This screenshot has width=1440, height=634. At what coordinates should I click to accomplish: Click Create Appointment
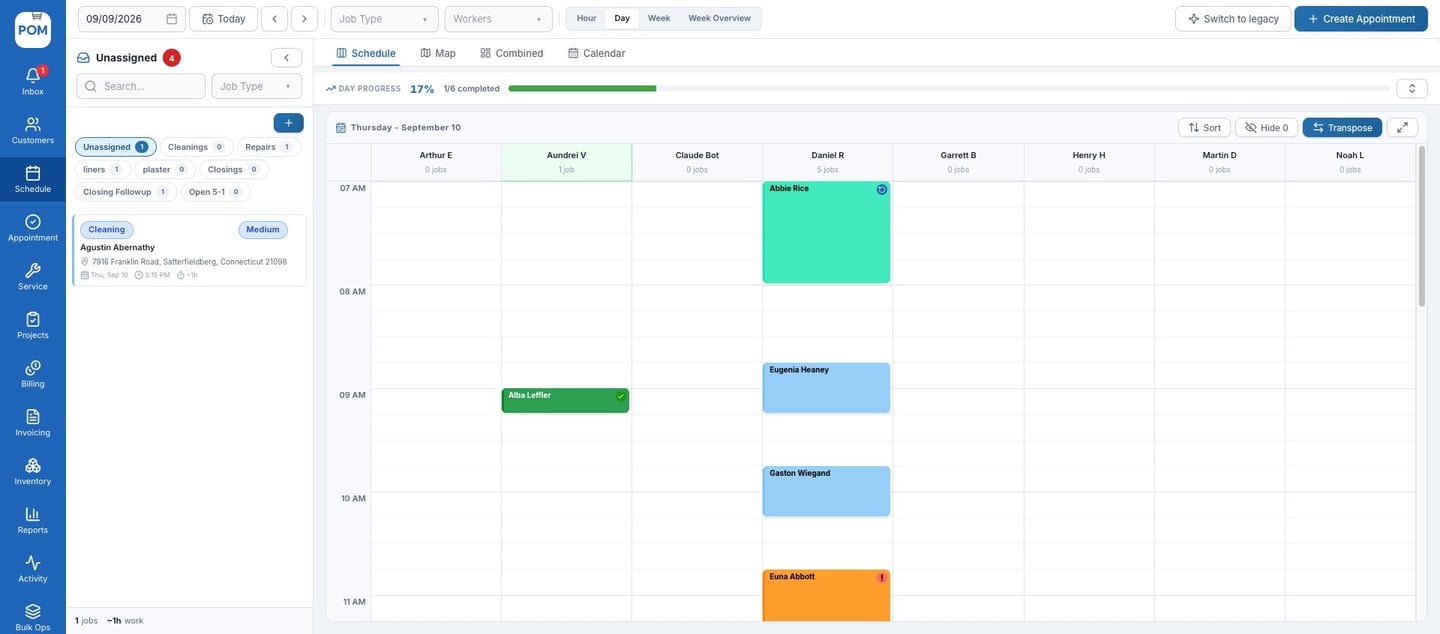pos(1361,19)
